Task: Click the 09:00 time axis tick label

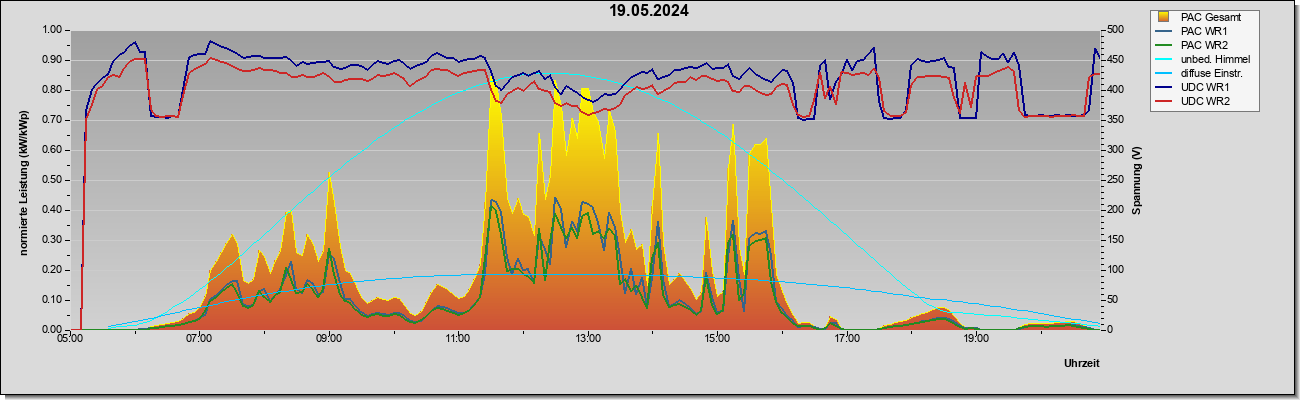Action: coord(329,340)
